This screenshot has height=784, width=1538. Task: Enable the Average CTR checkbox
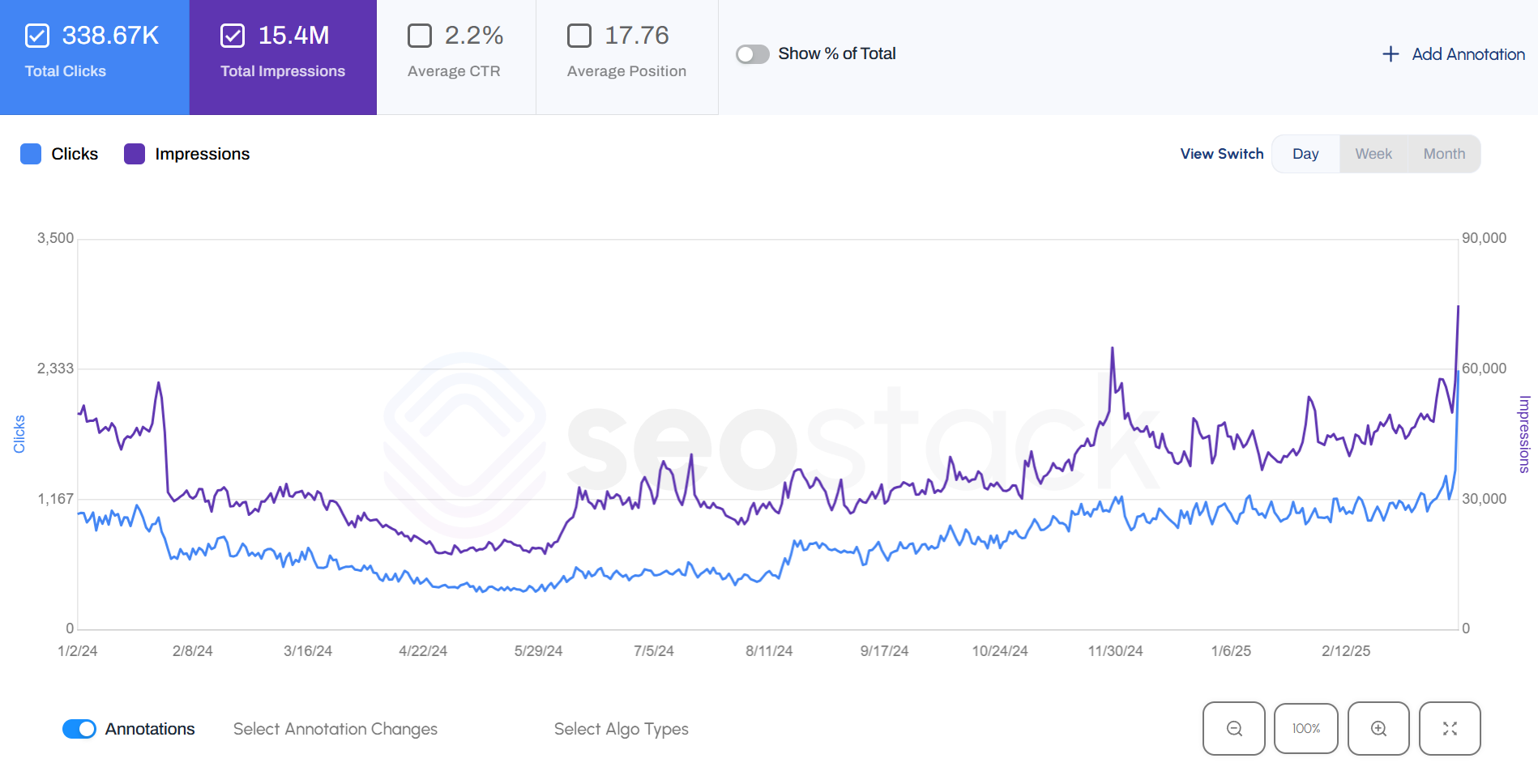click(x=420, y=36)
